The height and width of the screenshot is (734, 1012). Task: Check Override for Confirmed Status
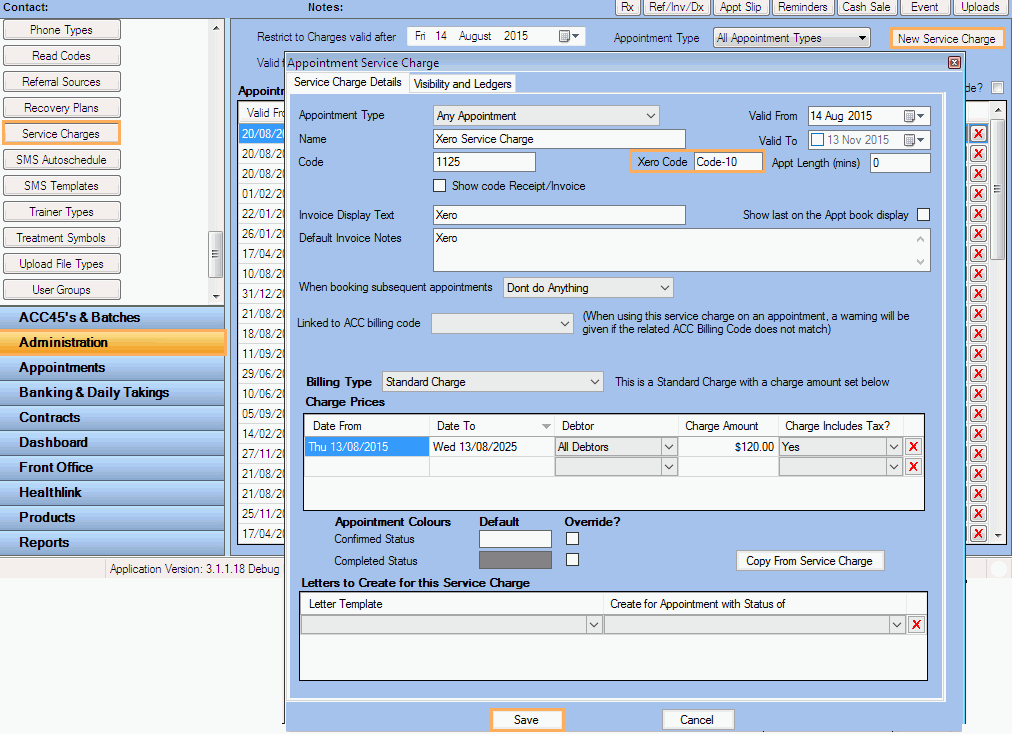(571, 539)
